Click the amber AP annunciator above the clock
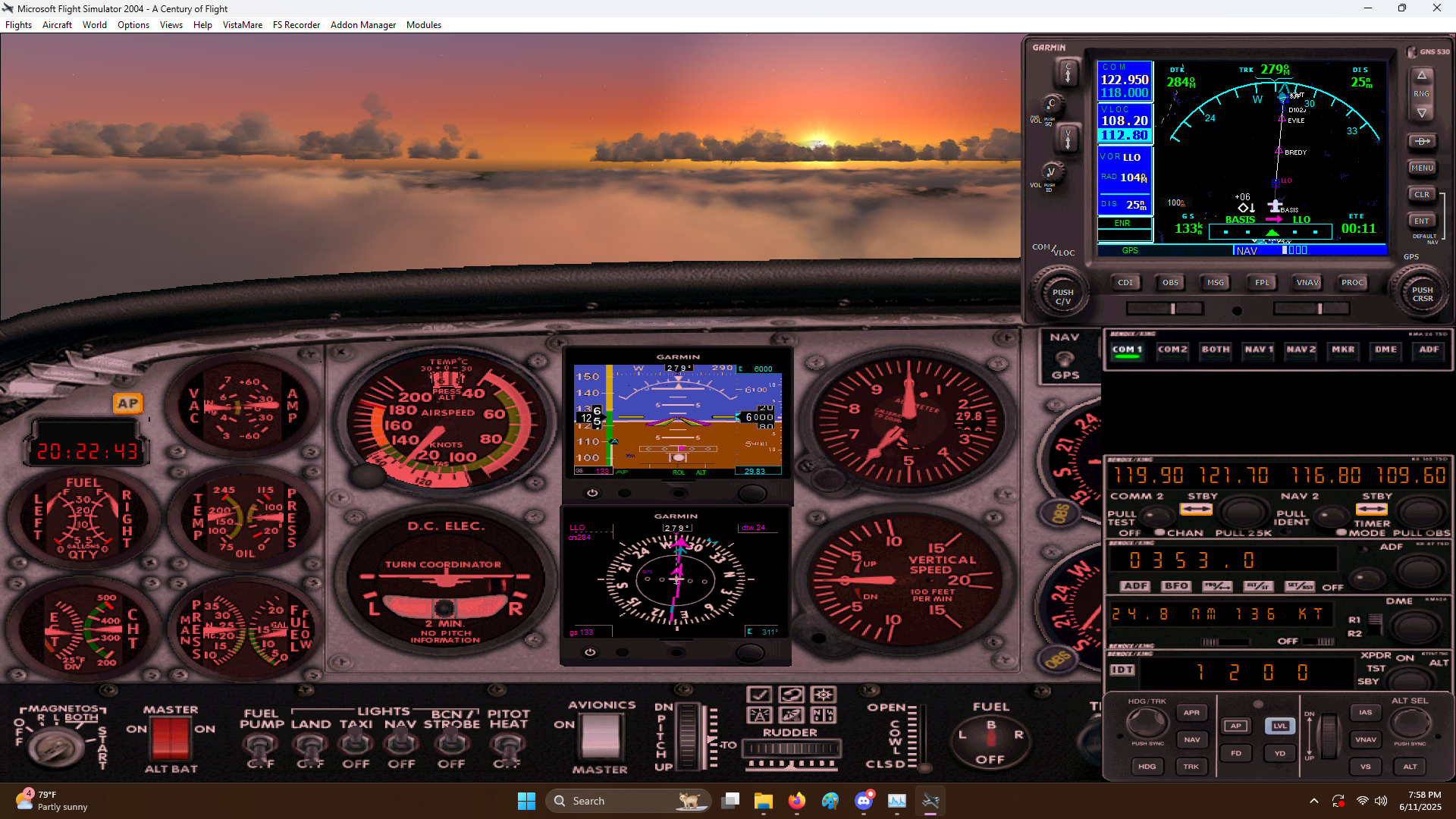 tap(128, 403)
